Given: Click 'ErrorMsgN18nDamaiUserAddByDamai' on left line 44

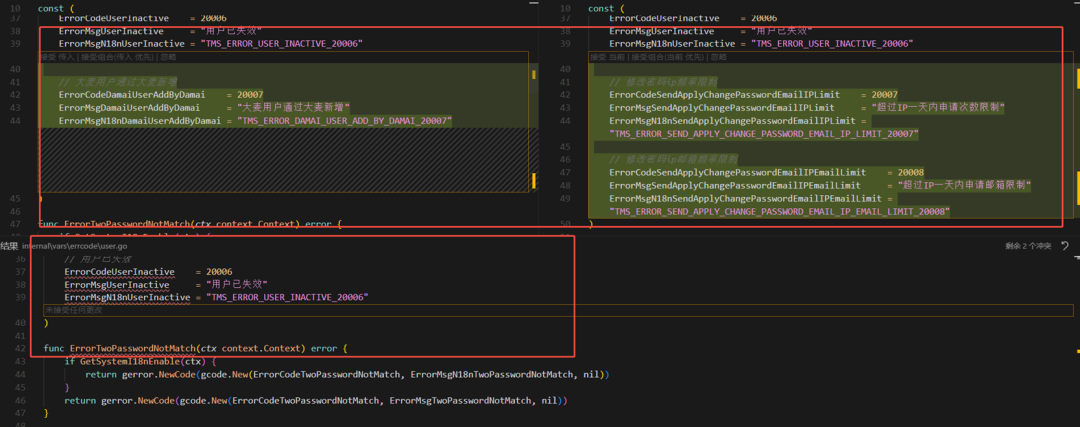Looking at the screenshot, I should point(140,121).
